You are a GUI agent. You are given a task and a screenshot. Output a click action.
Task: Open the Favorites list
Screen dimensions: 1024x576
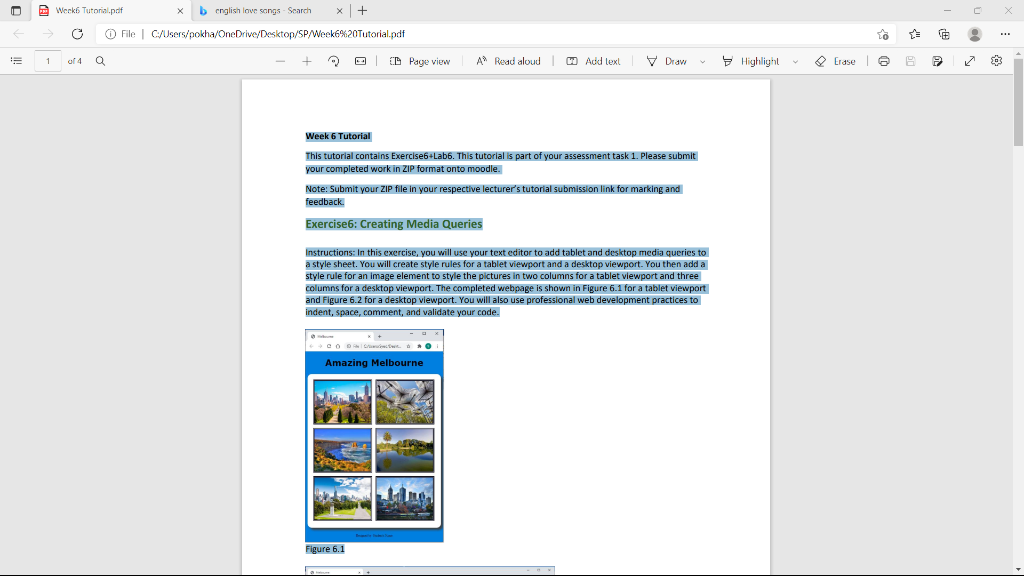914,34
